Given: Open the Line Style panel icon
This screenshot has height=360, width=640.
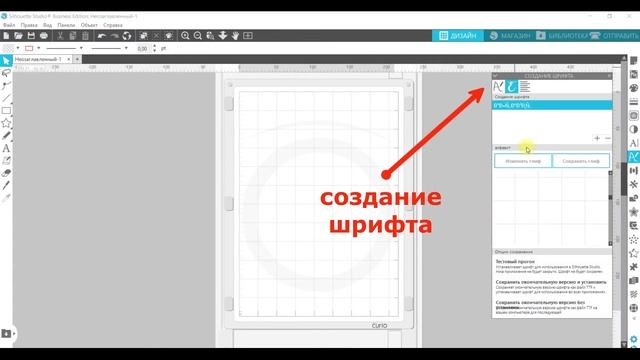Looking at the screenshot, I should coord(633,102).
